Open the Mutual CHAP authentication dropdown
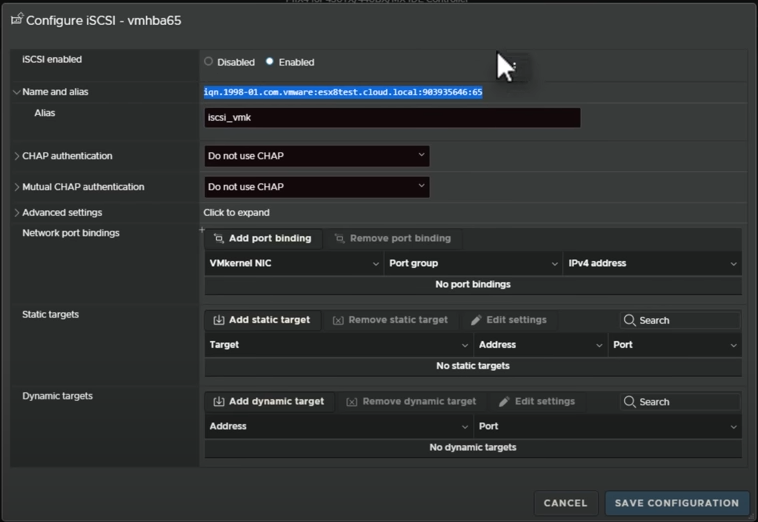This screenshot has width=758, height=522. pyautogui.click(x=317, y=187)
